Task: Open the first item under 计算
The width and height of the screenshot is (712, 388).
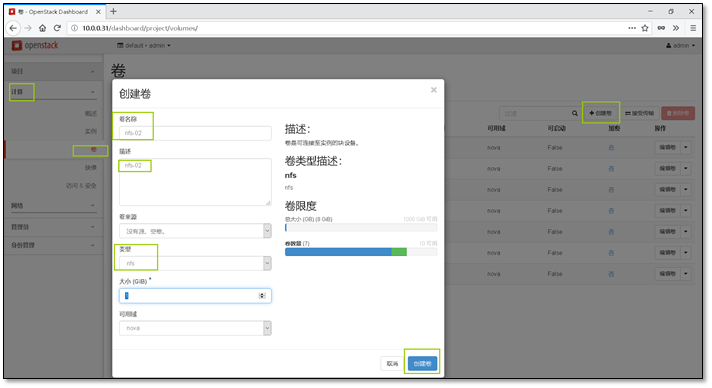Action: tap(90, 114)
